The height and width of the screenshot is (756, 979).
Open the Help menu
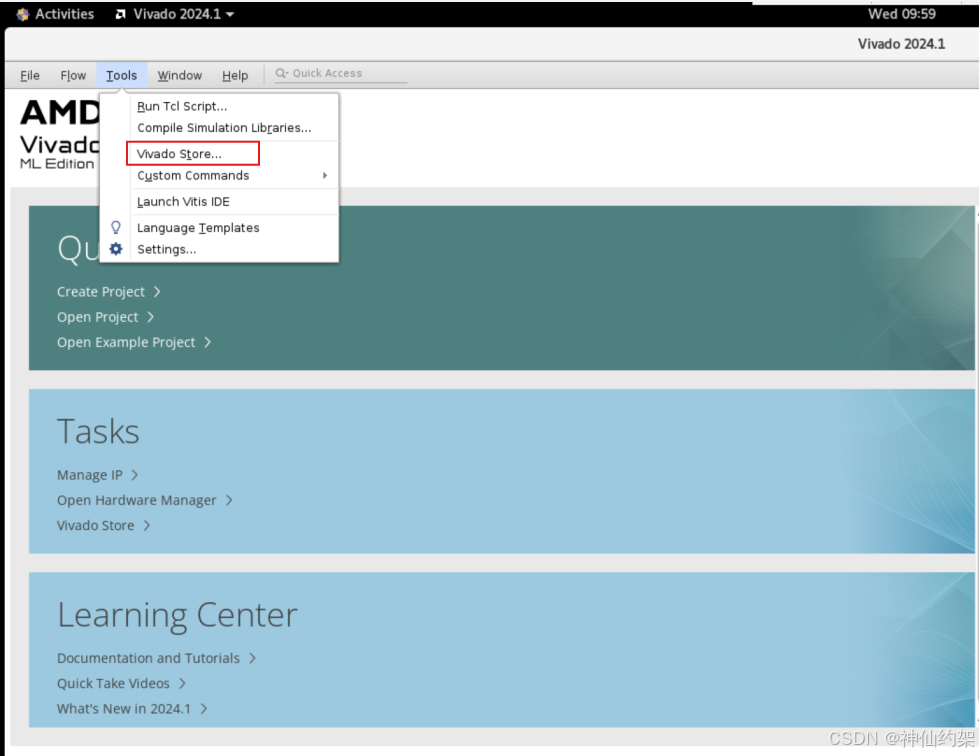(x=235, y=74)
